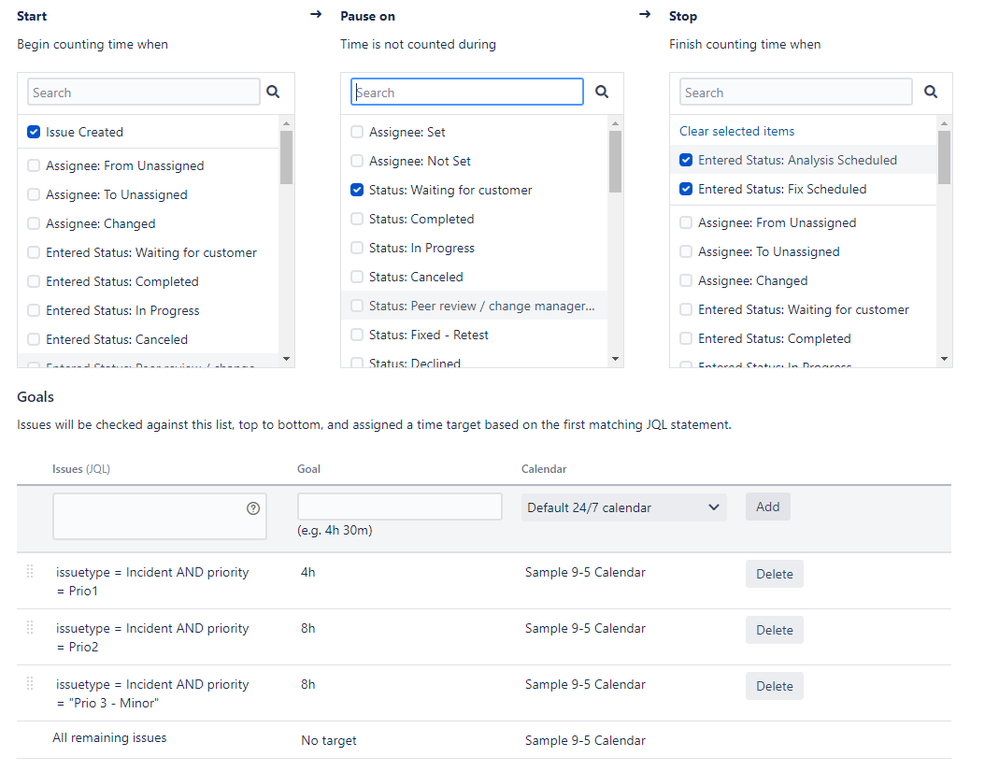Screen dimensions: 999x771
Task: Check Assignee: From Unassigned in Start list
Action: point(34,166)
